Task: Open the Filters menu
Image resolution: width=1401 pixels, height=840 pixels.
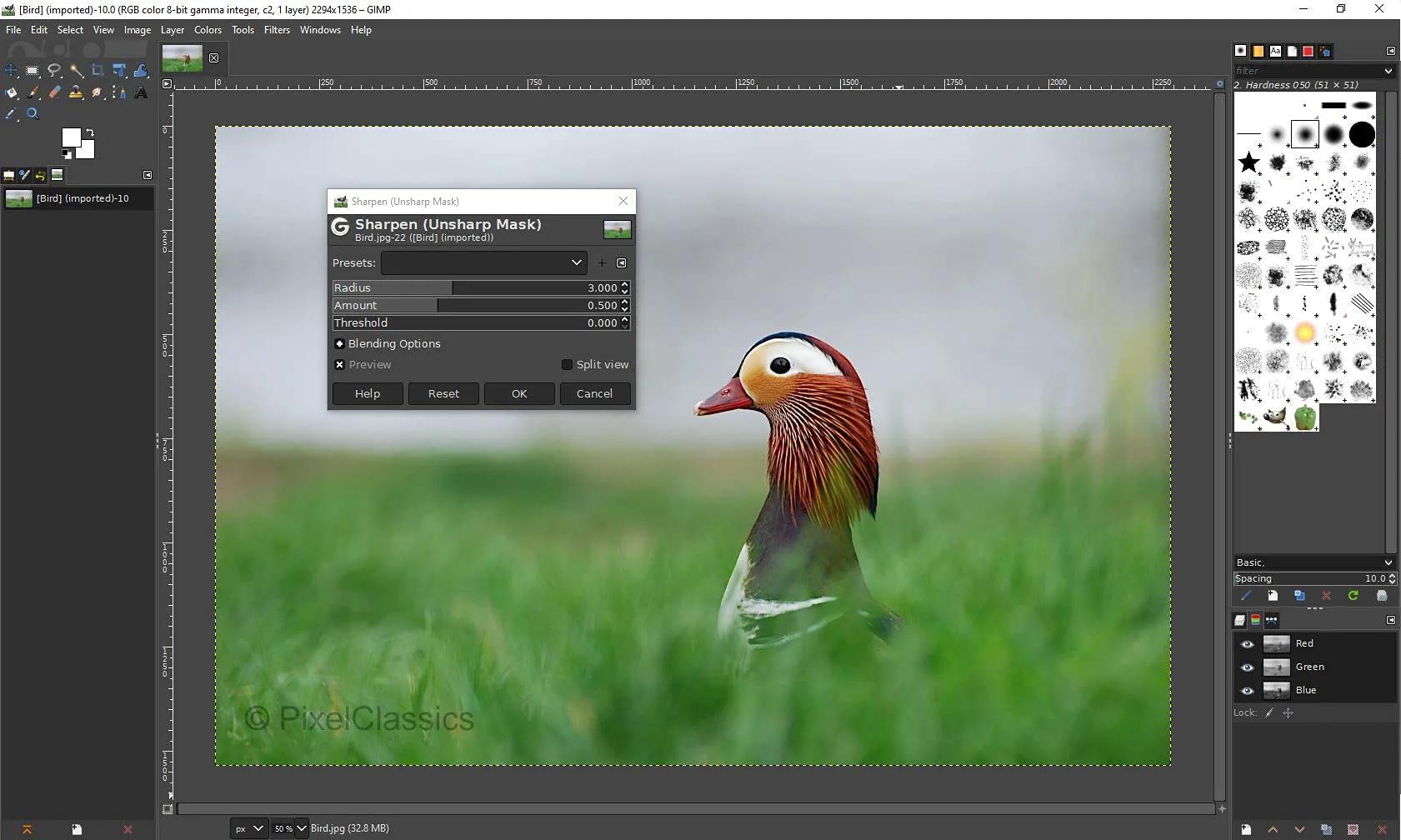Action: 277,29
